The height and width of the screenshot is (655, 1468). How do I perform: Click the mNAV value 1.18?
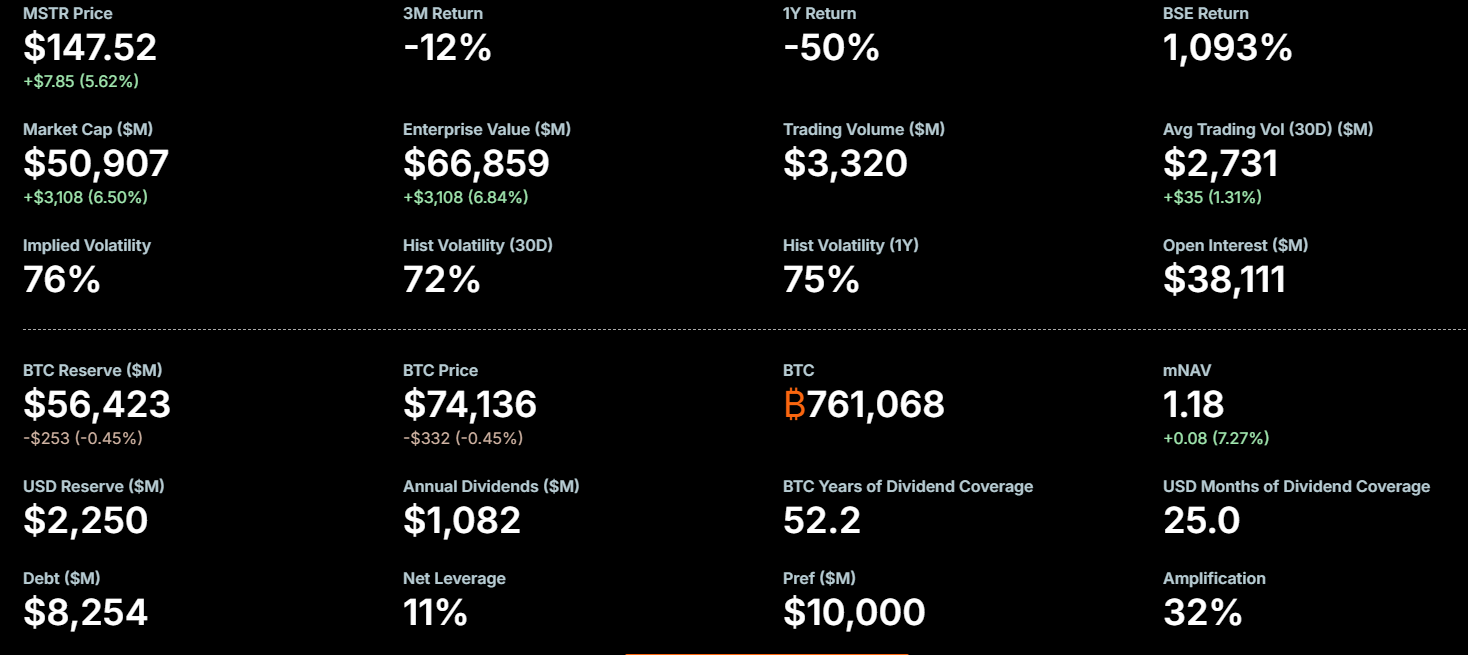(x=1194, y=405)
